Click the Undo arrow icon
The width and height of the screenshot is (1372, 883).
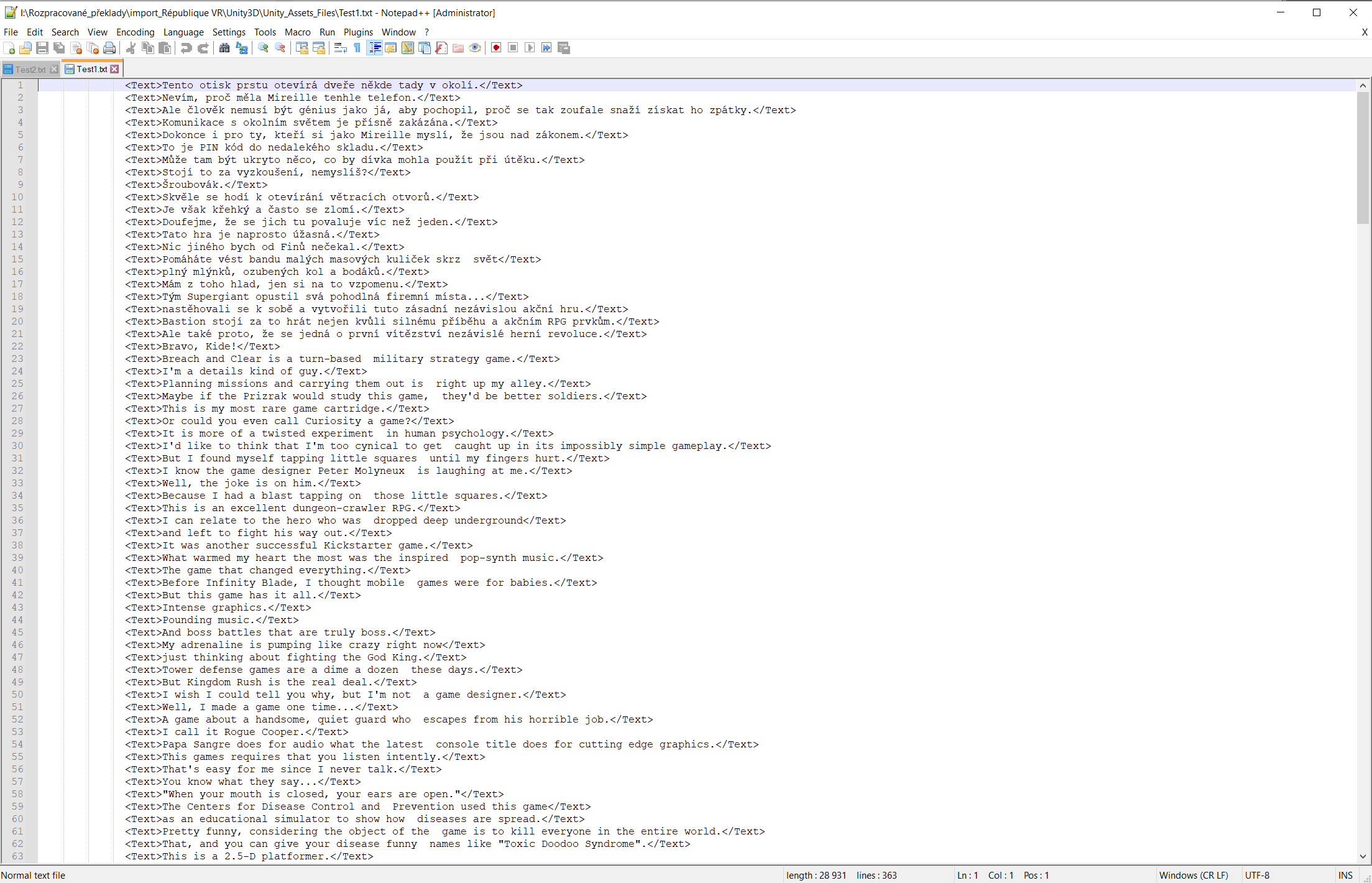pyautogui.click(x=186, y=48)
